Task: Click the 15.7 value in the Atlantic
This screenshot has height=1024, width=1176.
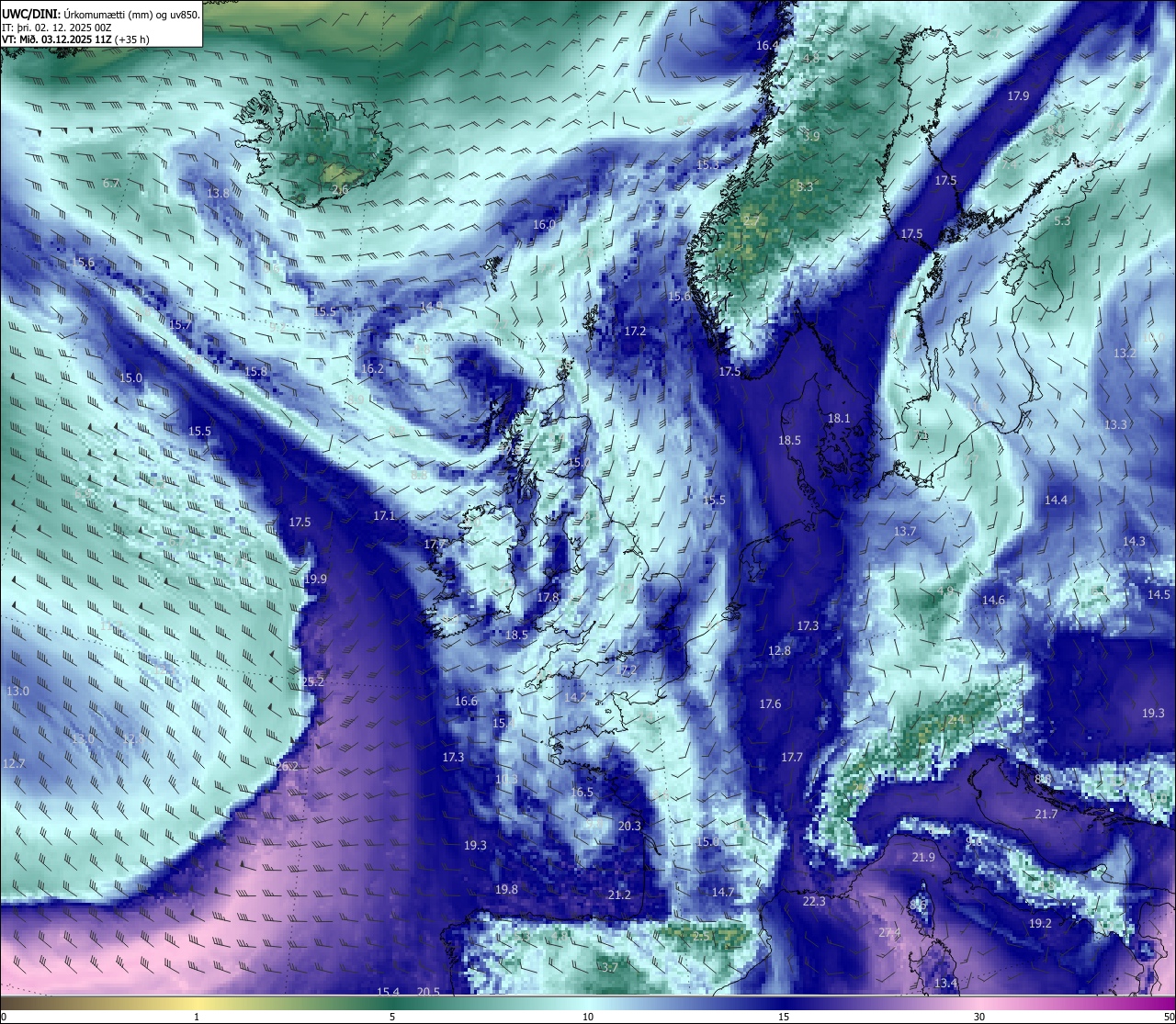Action: coord(180,325)
